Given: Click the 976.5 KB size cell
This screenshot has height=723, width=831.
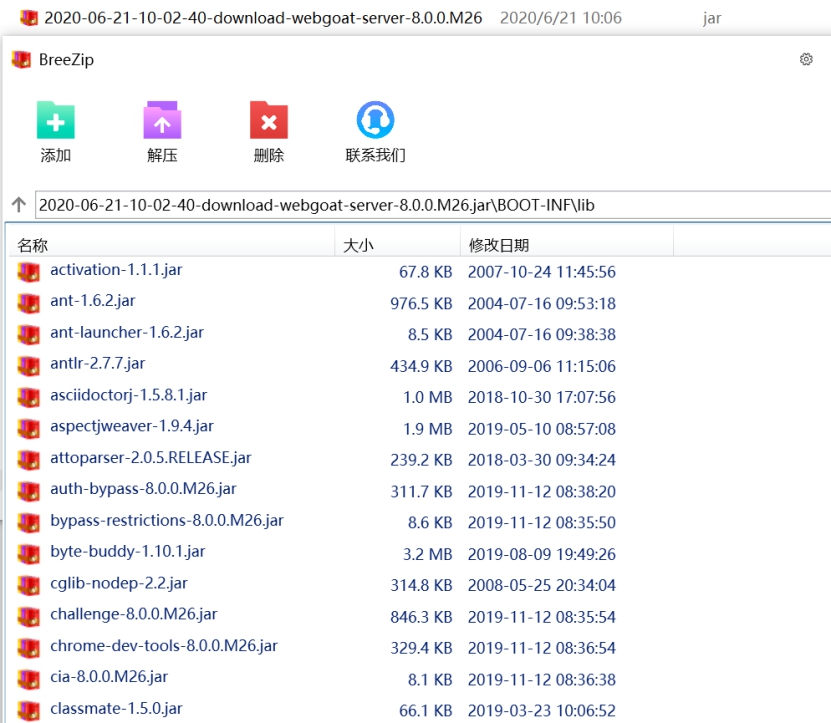Looking at the screenshot, I should [x=421, y=304].
